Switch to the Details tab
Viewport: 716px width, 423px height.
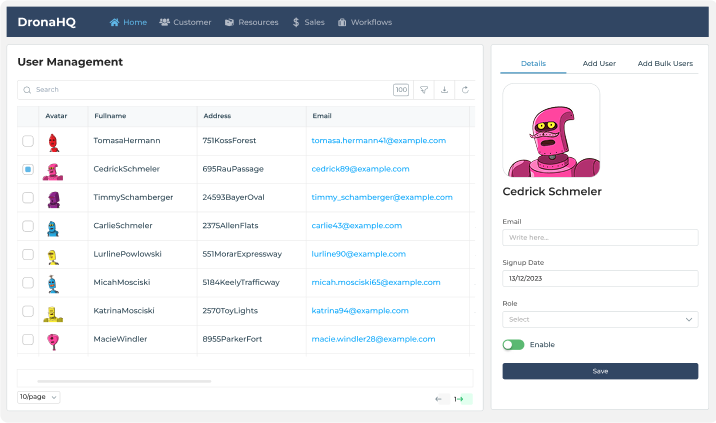point(533,63)
